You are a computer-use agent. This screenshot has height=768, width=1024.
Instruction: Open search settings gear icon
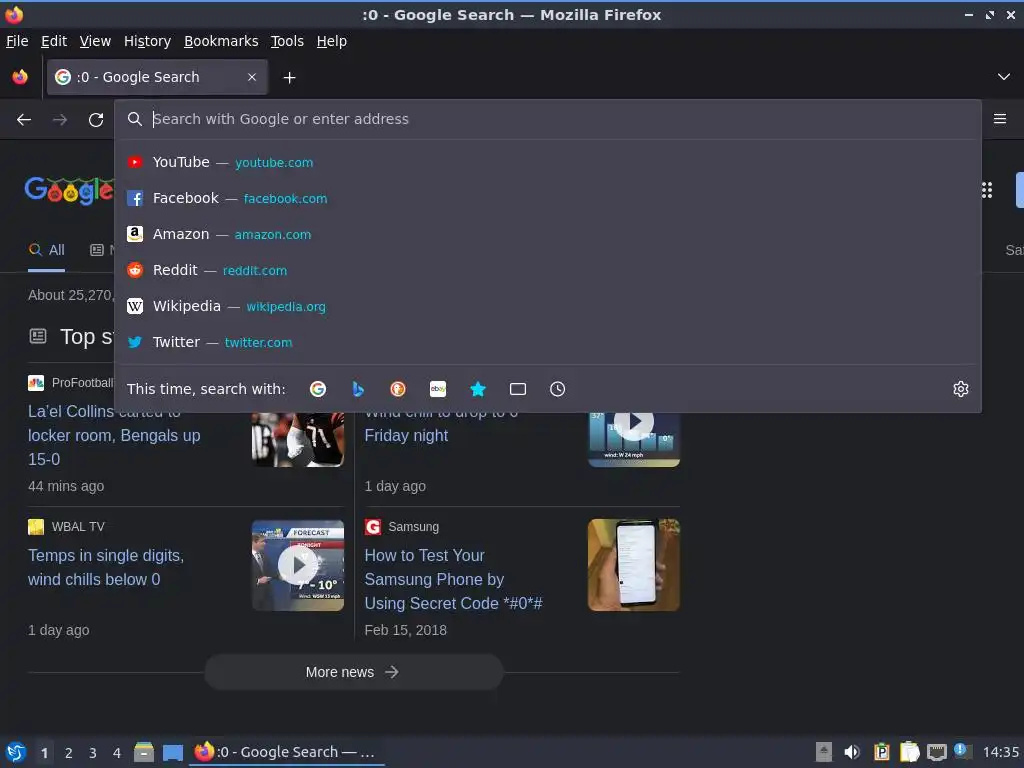pyautogui.click(x=961, y=389)
